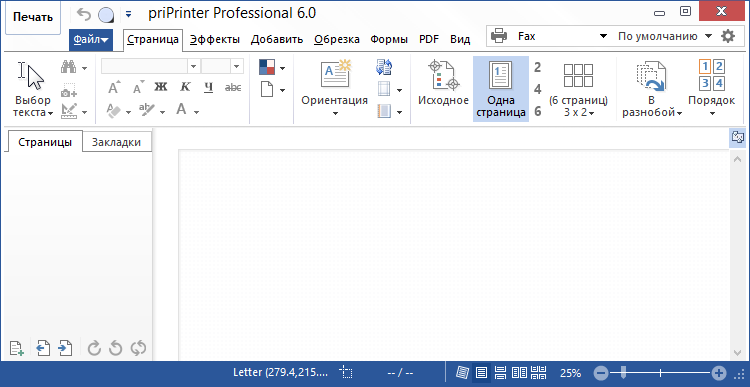Image resolution: width=750 pixels, height=387 pixels.
Task: Toggle underline Ч formatting
Action: click(x=209, y=88)
